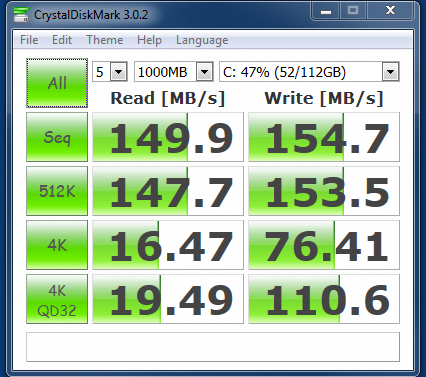Start the 512K benchmark test
Viewport: 426px width, 377px height.
click(57, 191)
